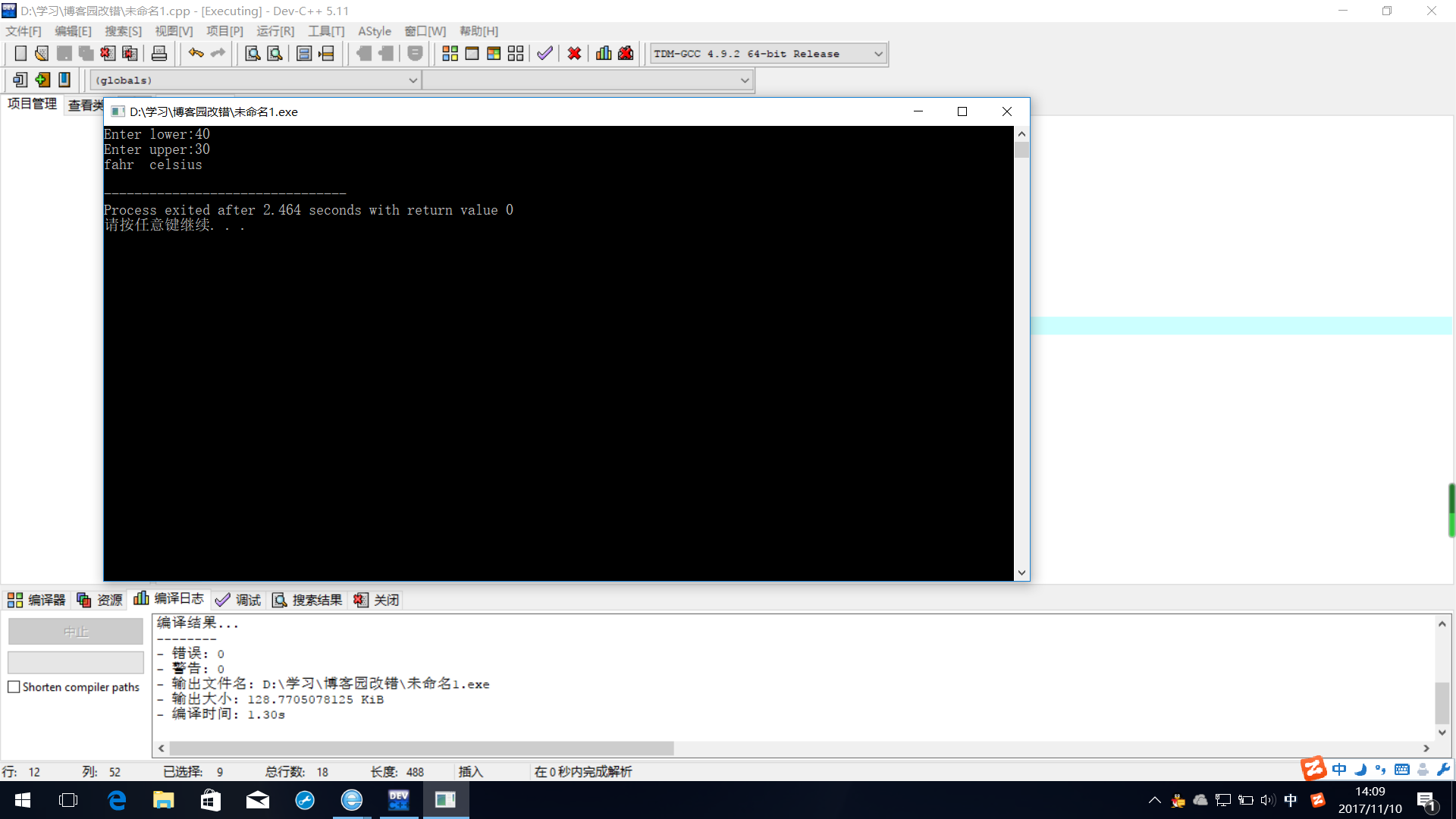Click the compile log scroll right arrow
This screenshot has height=819, width=1456.
[1426, 748]
